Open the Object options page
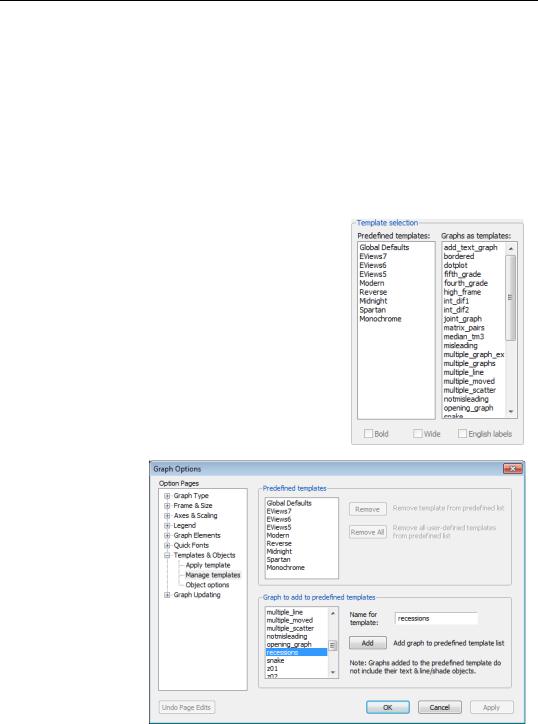 (x=207, y=585)
